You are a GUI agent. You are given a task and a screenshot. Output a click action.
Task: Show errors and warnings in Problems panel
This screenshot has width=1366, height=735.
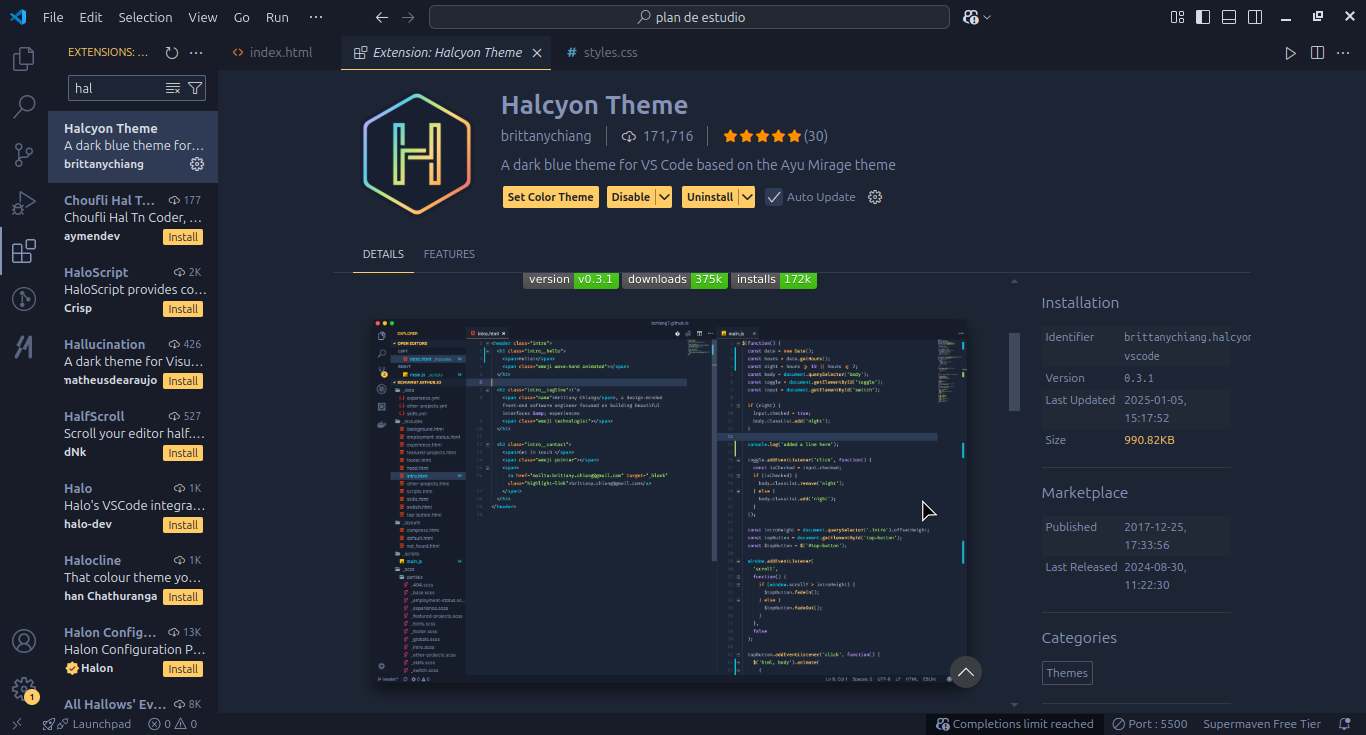pyautogui.click(x=172, y=724)
